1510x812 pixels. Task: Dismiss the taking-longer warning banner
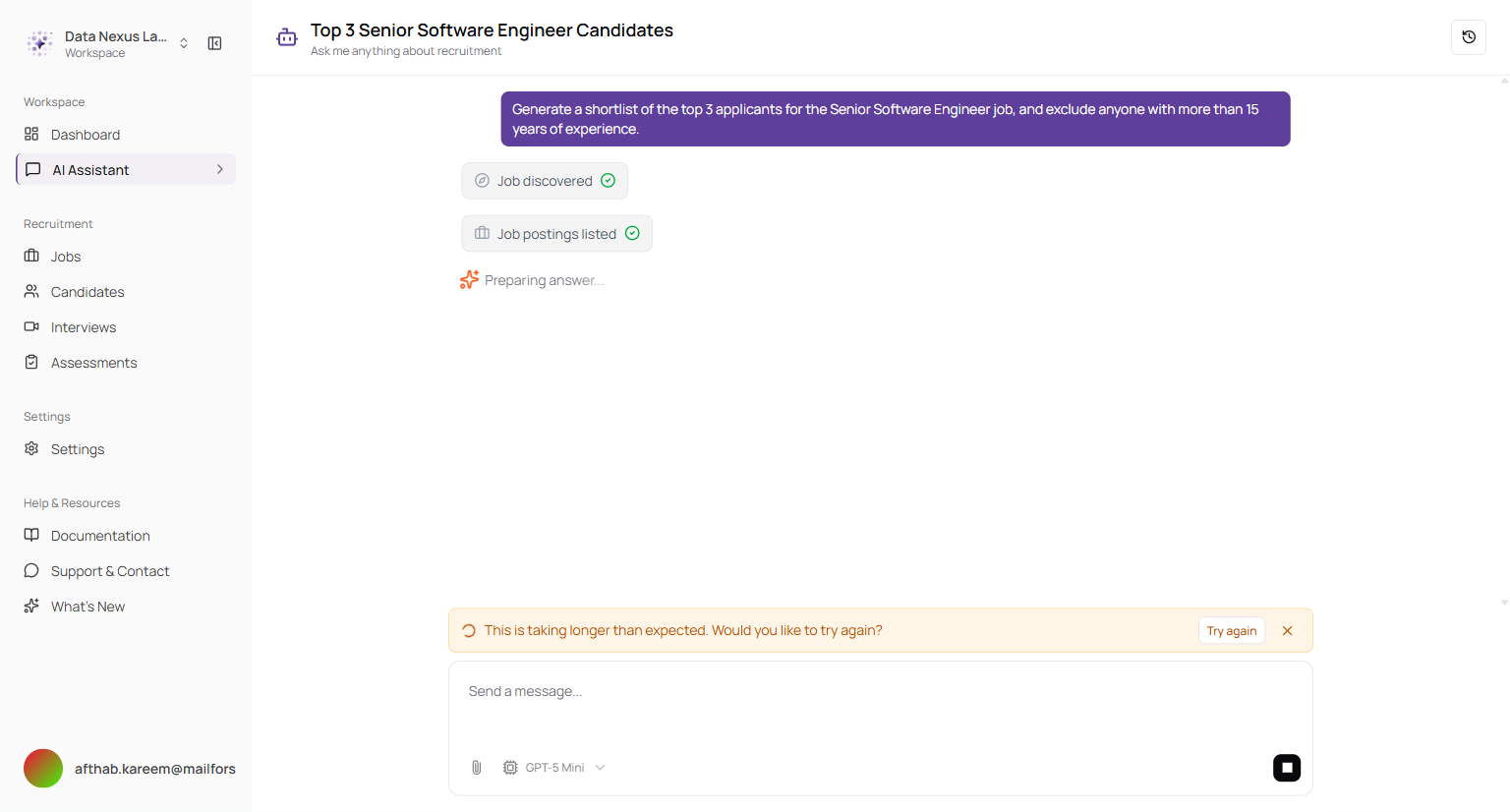point(1287,631)
